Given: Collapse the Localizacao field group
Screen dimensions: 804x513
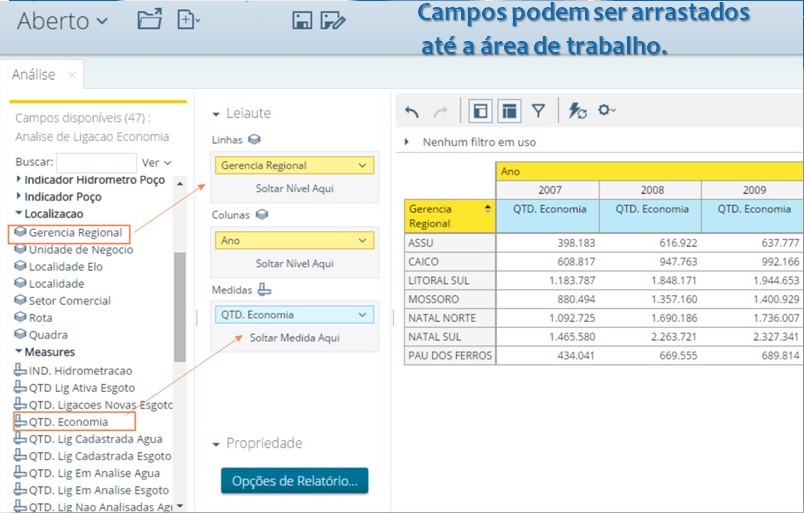Looking at the screenshot, I should pyautogui.click(x=19, y=214).
